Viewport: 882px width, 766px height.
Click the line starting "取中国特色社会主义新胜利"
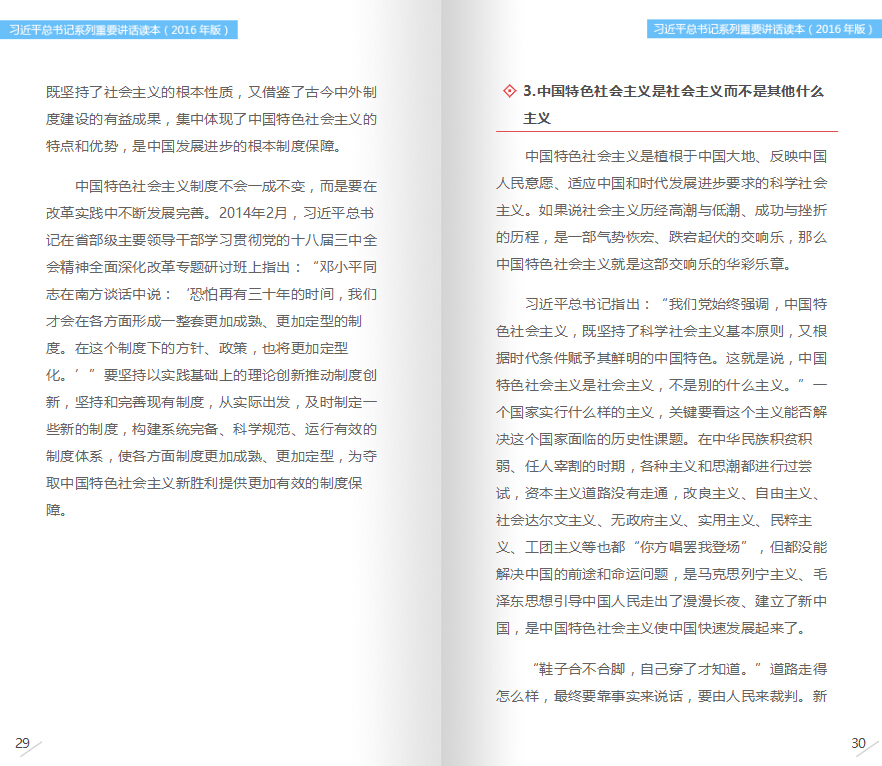pyautogui.click(x=204, y=483)
